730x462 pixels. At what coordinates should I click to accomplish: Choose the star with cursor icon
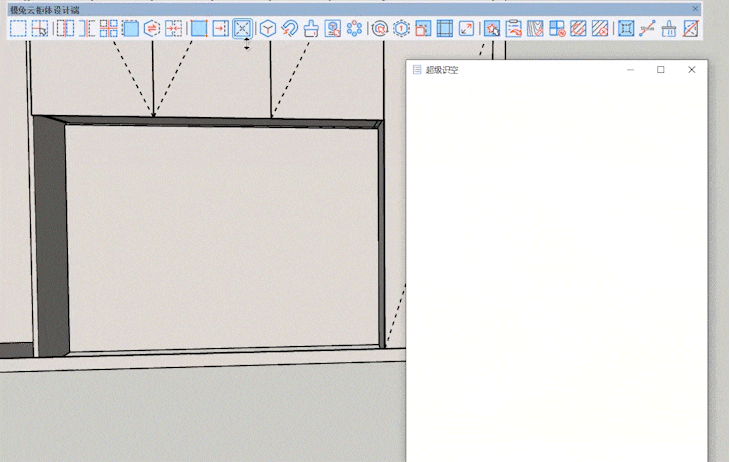click(x=492, y=29)
